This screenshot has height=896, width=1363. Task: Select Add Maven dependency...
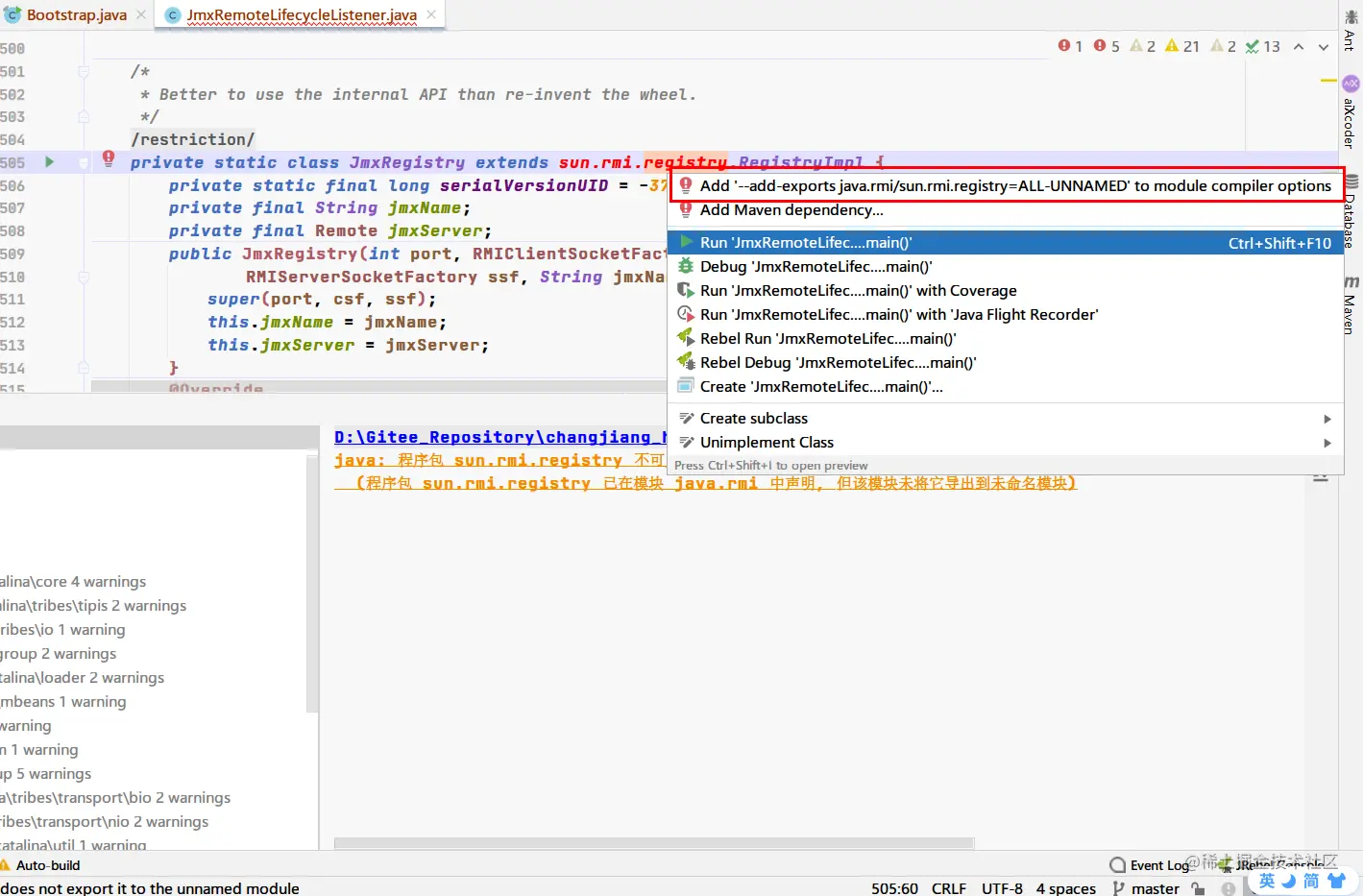point(1005,210)
